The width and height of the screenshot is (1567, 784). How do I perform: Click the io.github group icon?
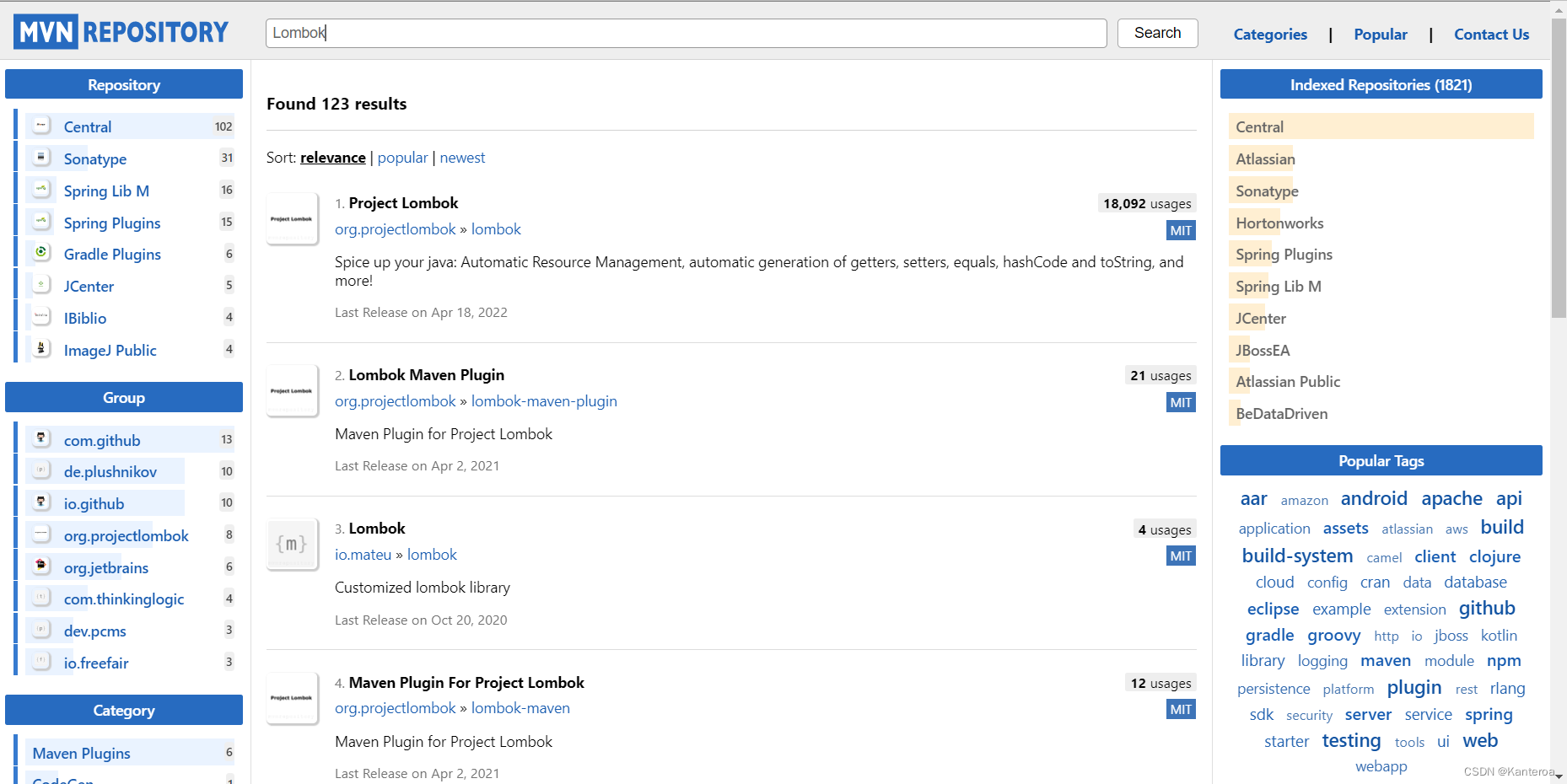tap(41, 502)
